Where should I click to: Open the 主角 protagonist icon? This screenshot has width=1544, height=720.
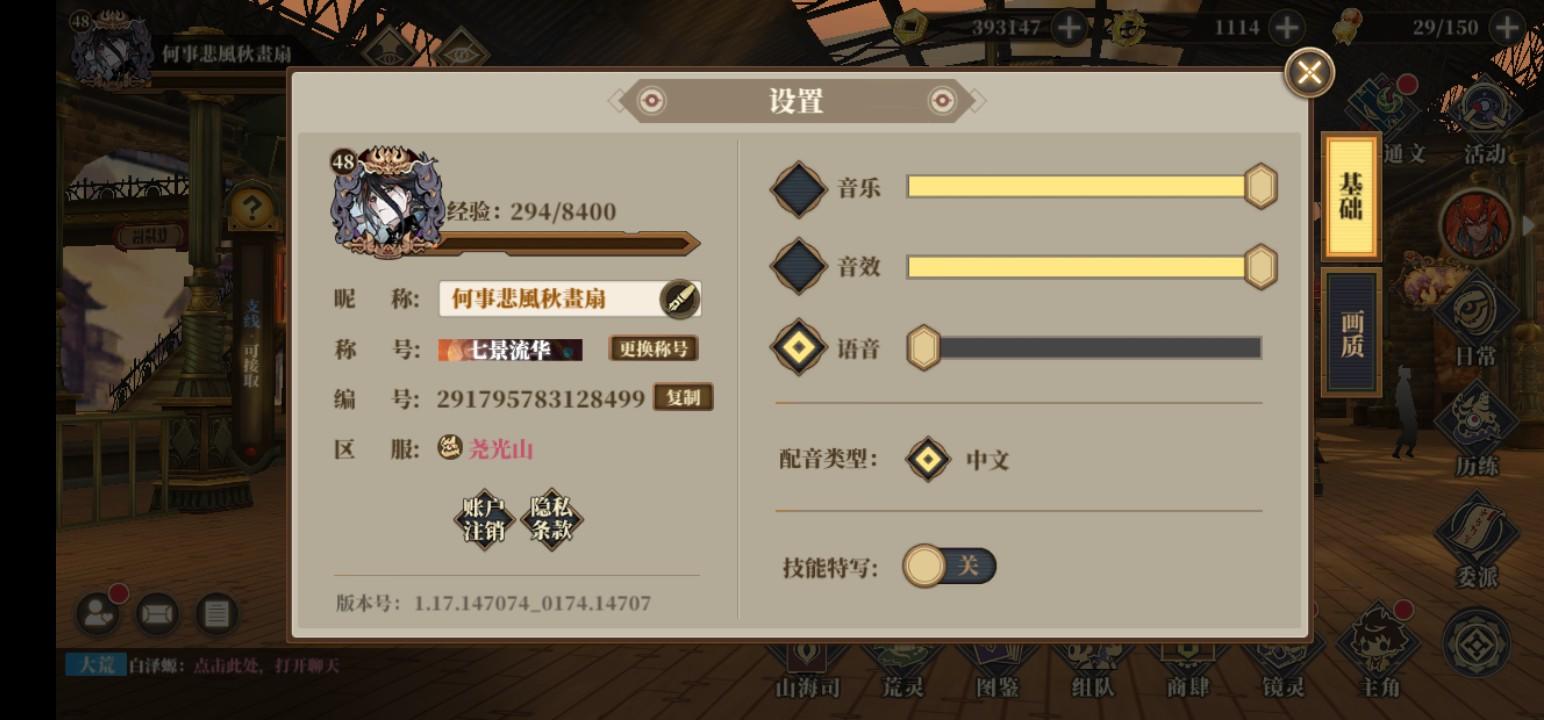[x=1380, y=648]
